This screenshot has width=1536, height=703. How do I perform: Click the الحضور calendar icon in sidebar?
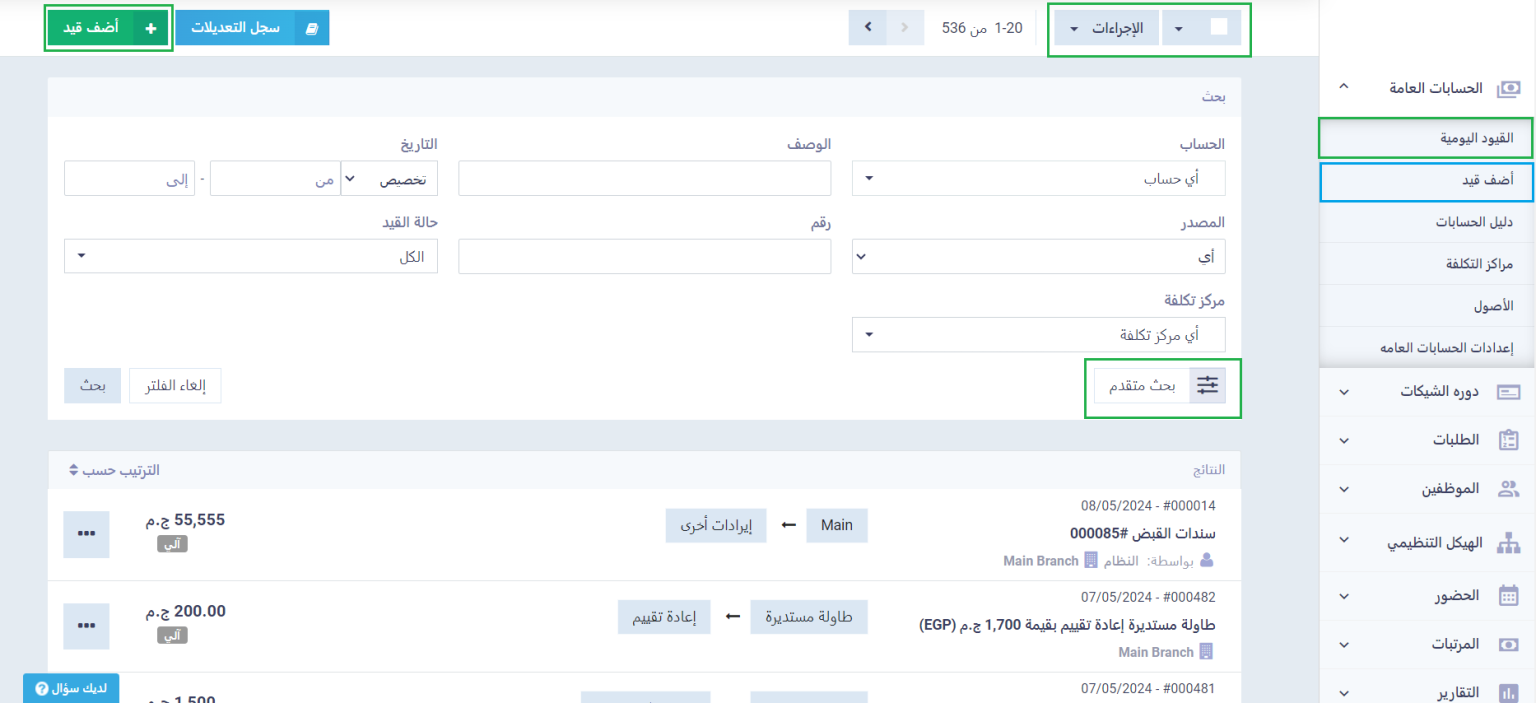click(x=1507, y=596)
